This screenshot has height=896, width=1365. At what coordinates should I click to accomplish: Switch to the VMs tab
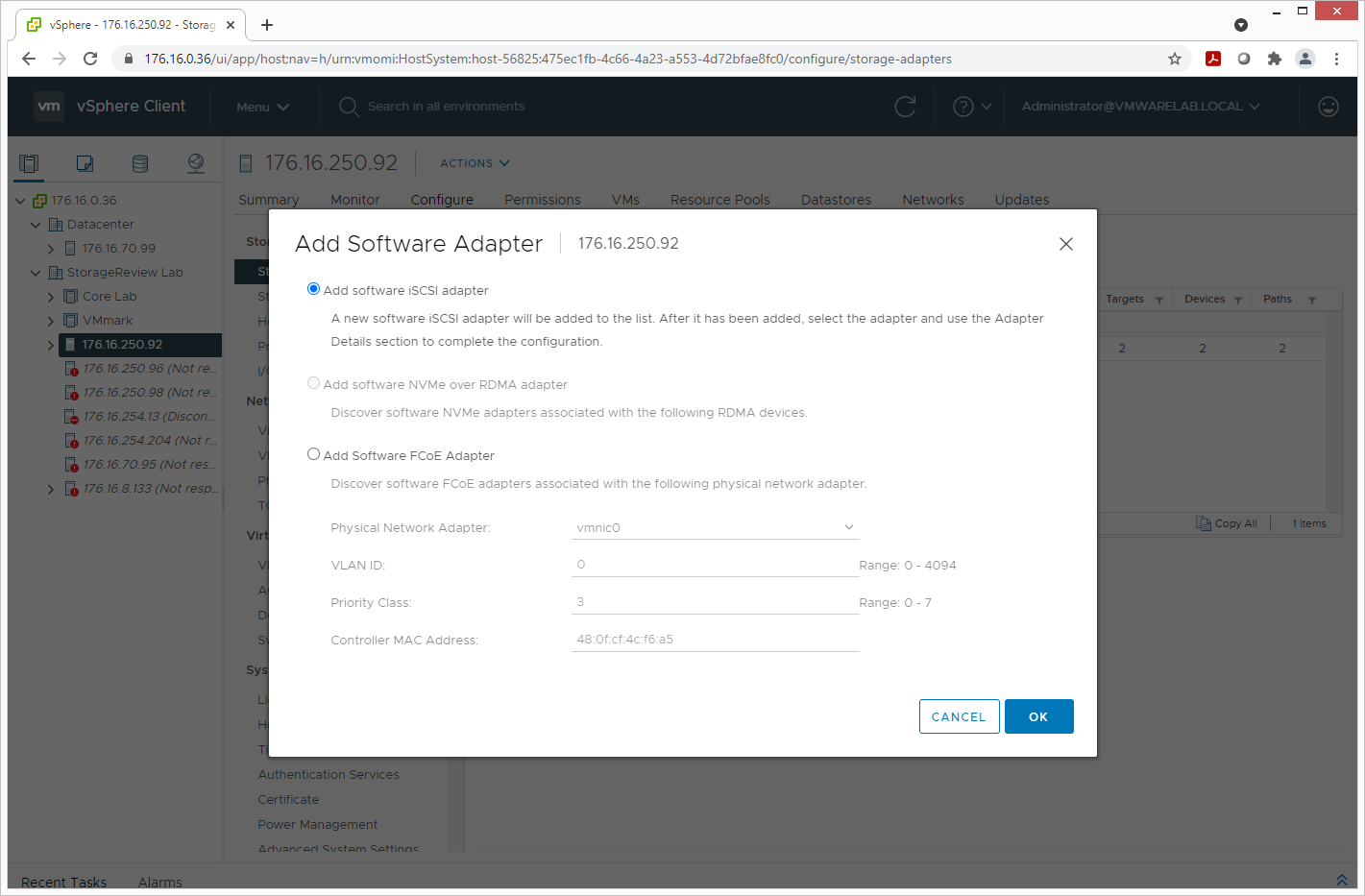point(625,200)
